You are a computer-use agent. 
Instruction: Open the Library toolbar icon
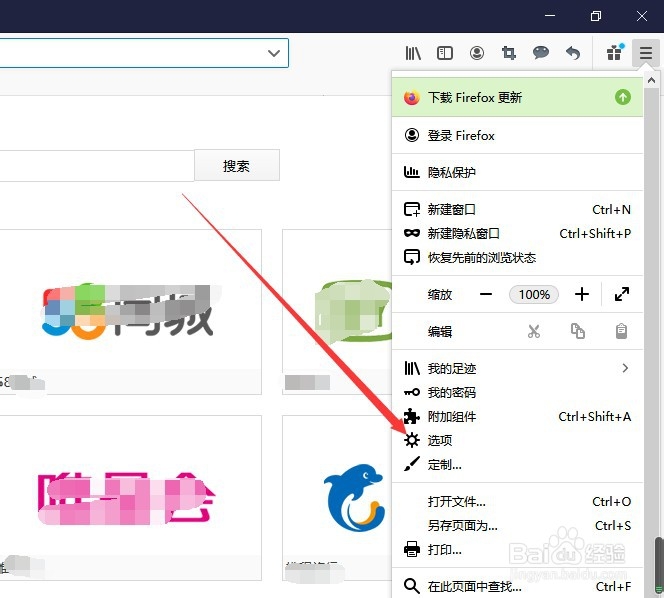[413, 53]
